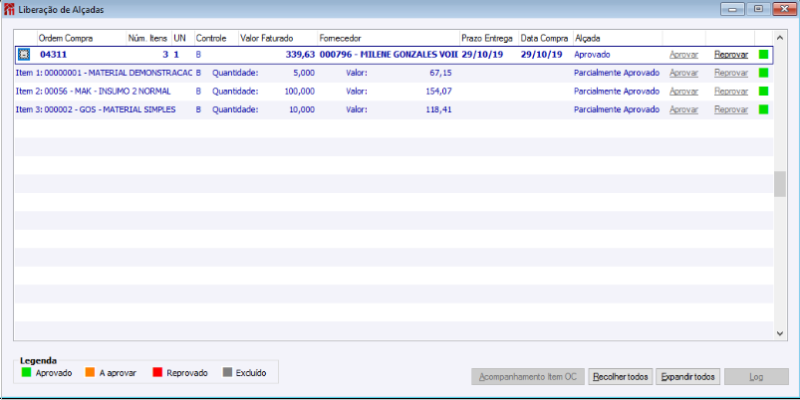Click scrollbar down arrow

[x=780, y=333]
